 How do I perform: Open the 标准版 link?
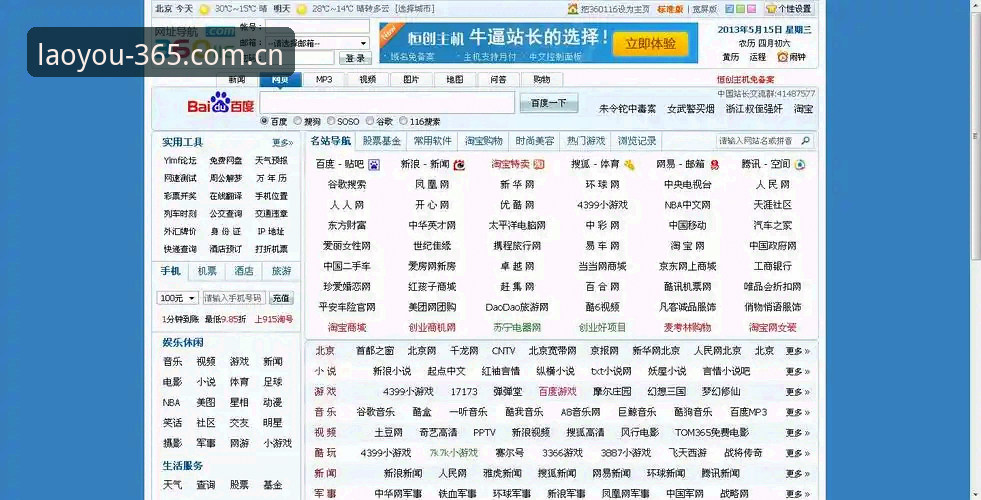pyautogui.click(x=670, y=9)
